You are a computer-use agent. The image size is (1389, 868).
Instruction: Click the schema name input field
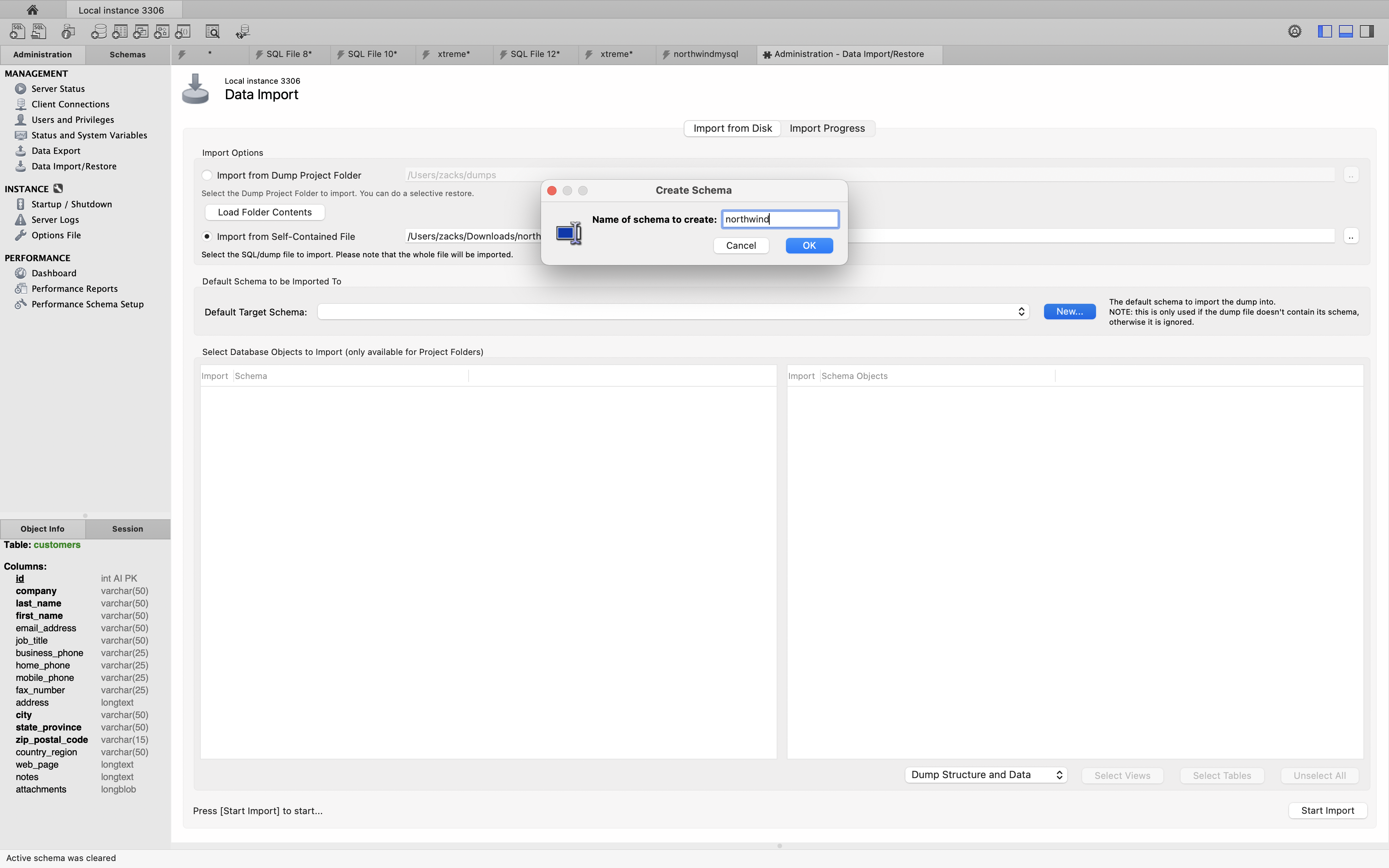[x=779, y=219]
